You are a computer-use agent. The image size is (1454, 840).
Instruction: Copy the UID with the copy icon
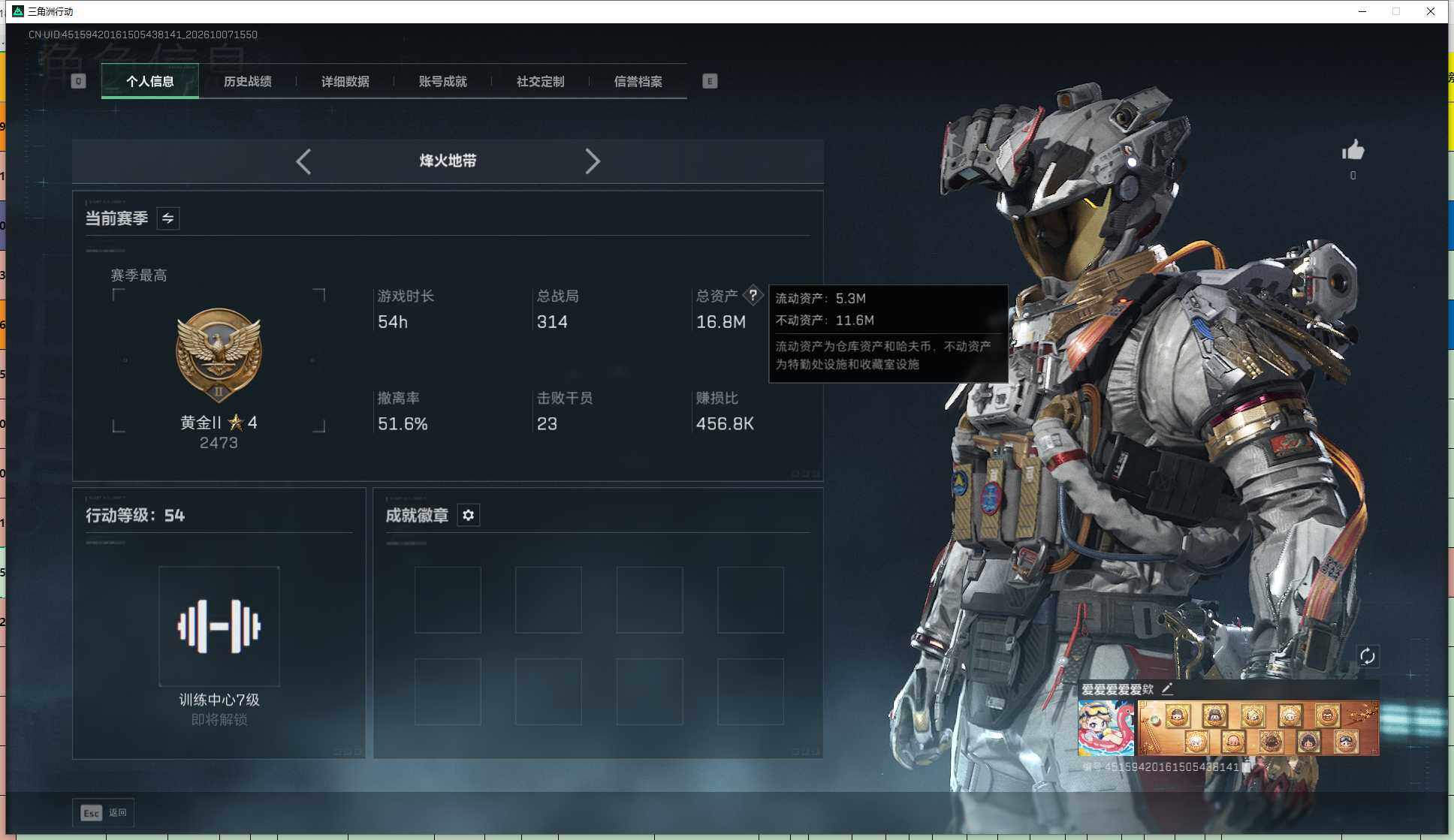point(1247,766)
